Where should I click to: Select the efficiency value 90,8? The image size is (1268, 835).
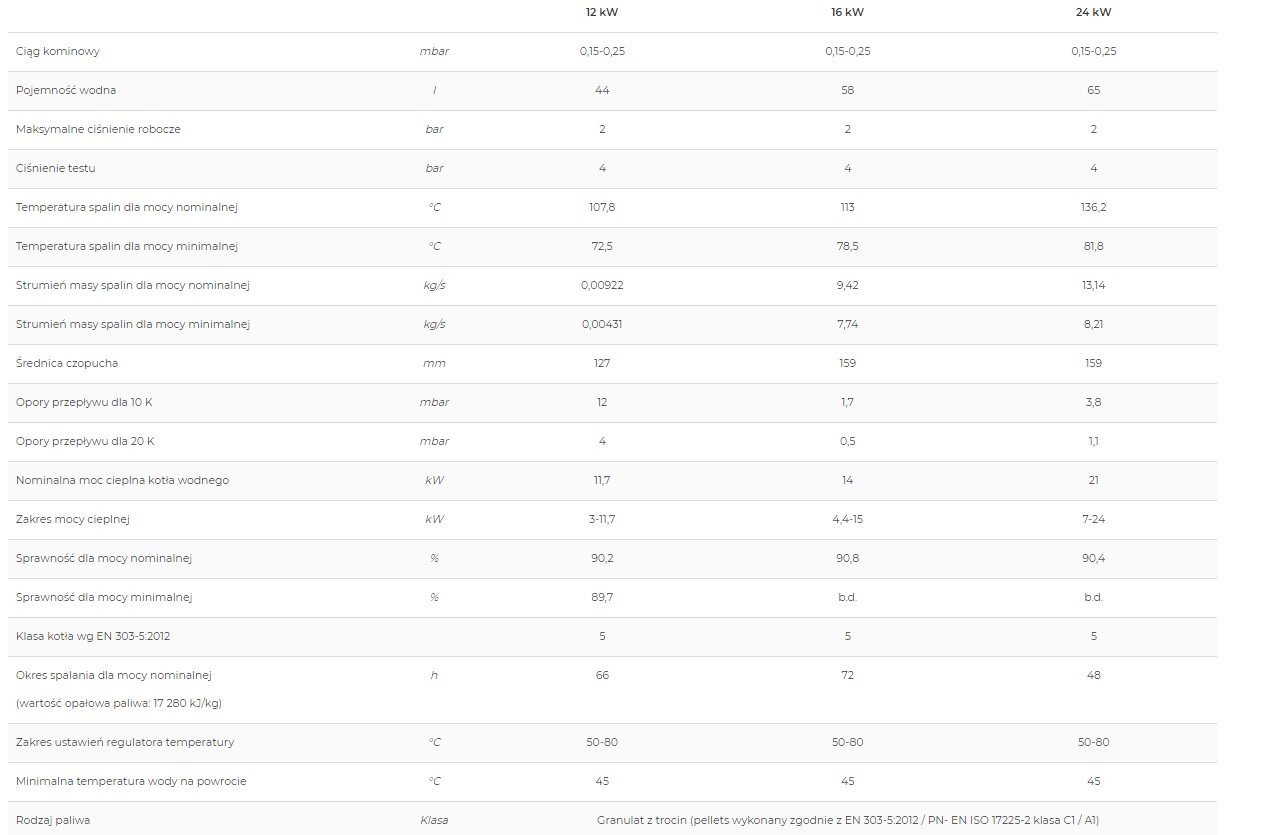point(847,558)
